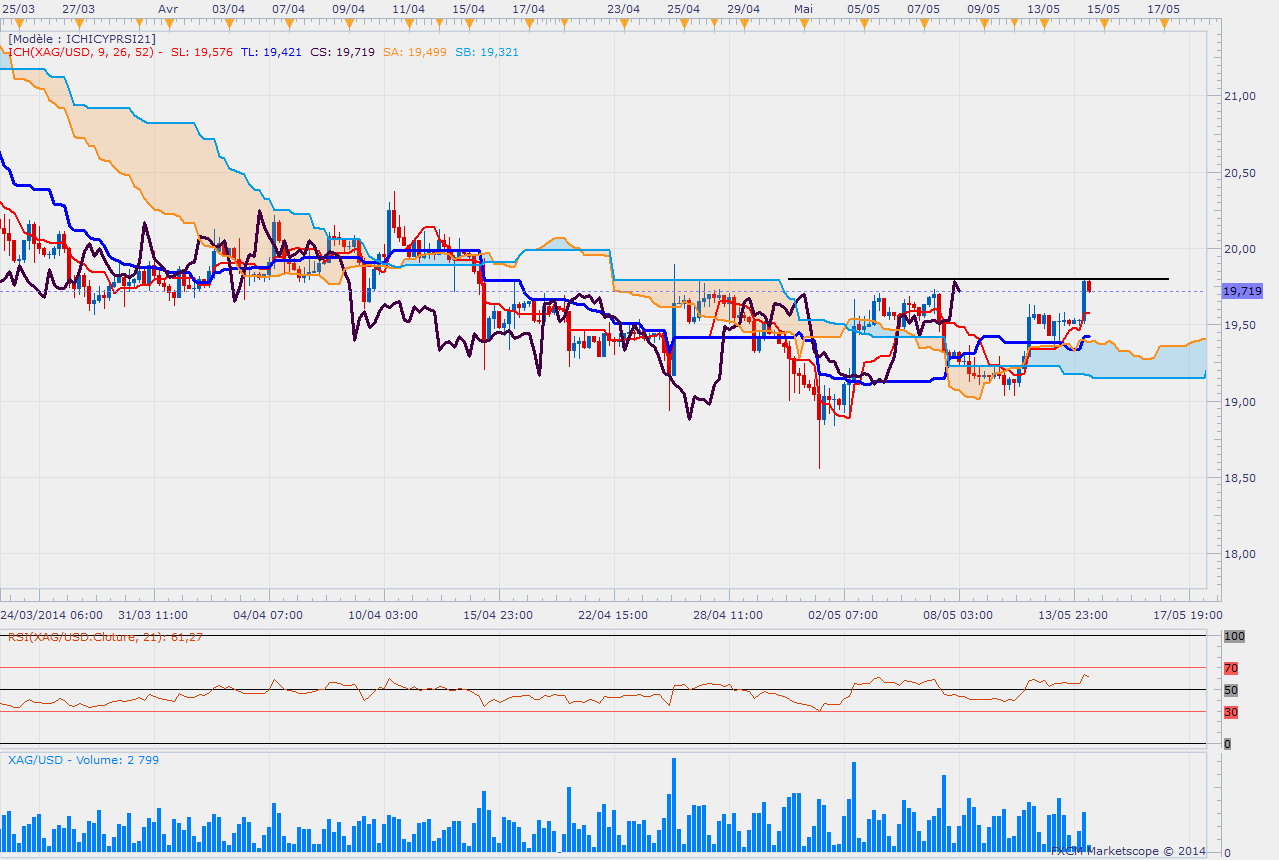
Task: Select the 20,50 price axis label
Action: [x=1238, y=173]
